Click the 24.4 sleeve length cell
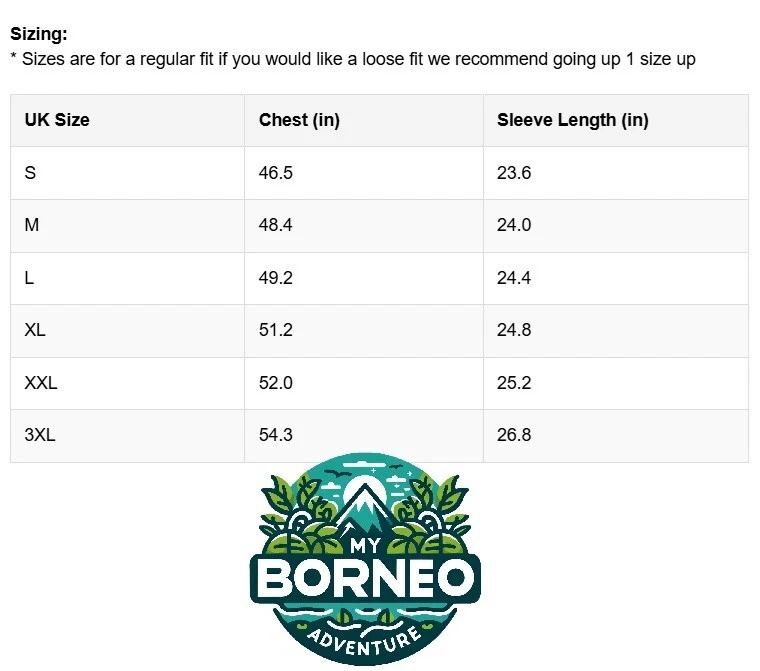This screenshot has width=760, height=671. 514,278
